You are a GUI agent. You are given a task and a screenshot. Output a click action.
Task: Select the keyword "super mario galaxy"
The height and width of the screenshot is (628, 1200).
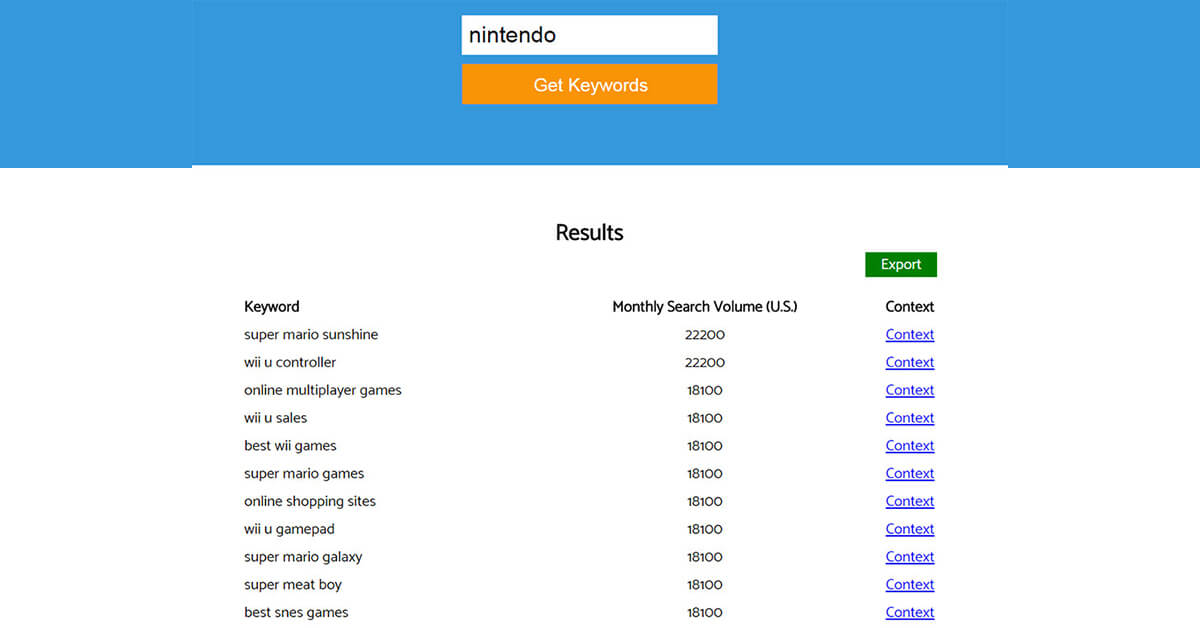coord(303,557)
